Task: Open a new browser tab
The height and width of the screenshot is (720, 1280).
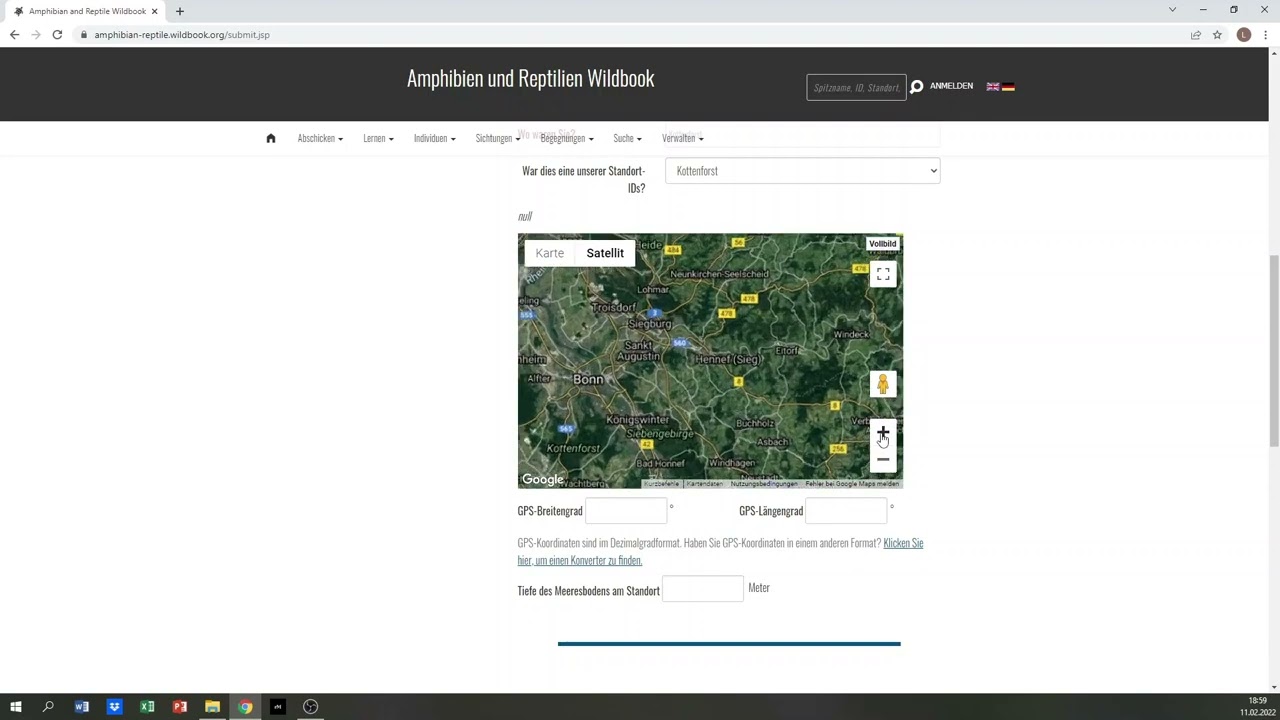Action: [180, 11]
